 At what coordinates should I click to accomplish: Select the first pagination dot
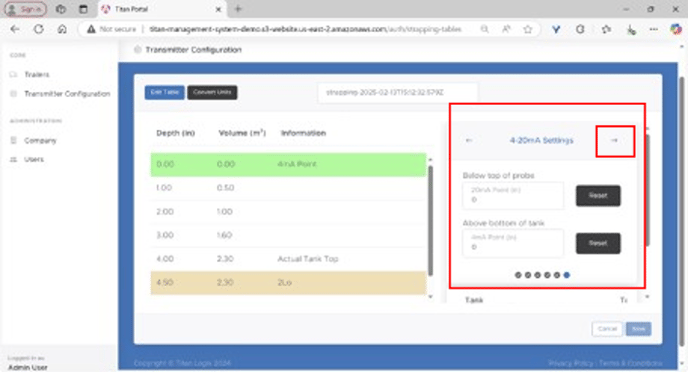pos(518,275)
